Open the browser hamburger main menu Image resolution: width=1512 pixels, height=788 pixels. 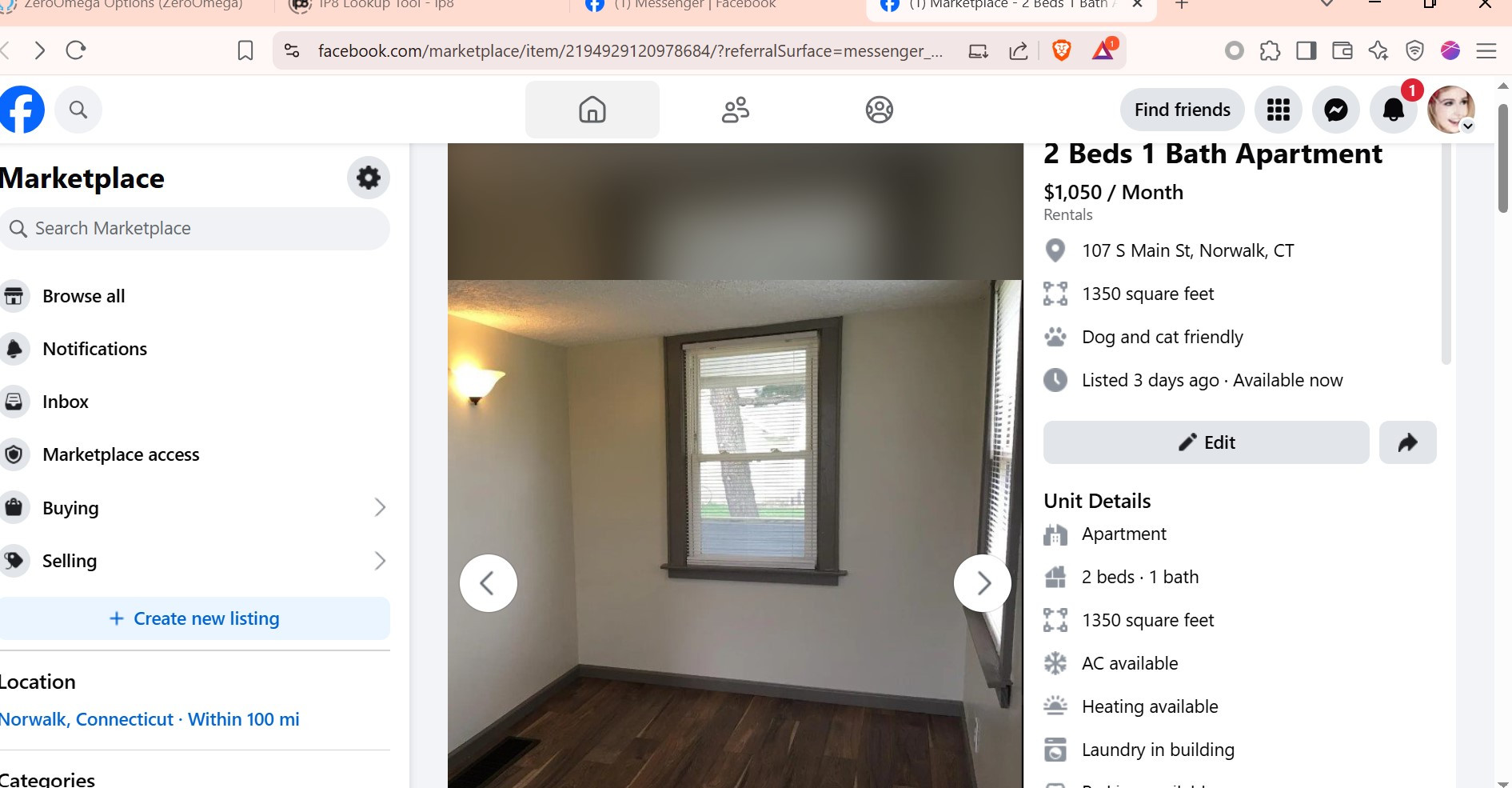click(1486, 51)
